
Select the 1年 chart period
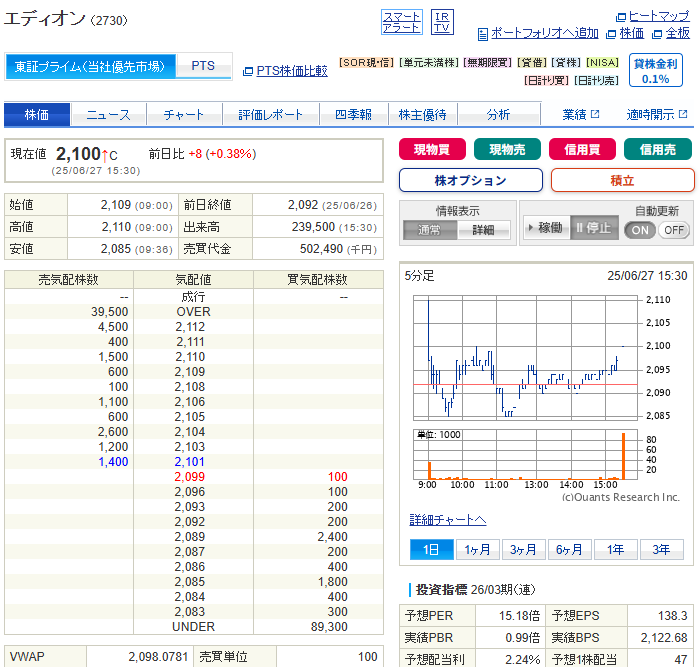[x=615, y=549]
